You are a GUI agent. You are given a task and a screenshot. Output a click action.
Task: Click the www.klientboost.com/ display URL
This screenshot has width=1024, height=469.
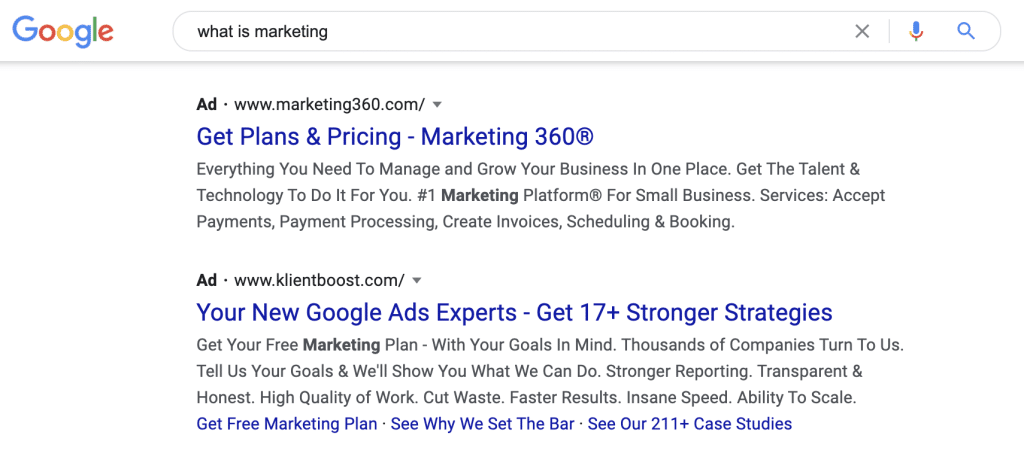pos(319,280)
